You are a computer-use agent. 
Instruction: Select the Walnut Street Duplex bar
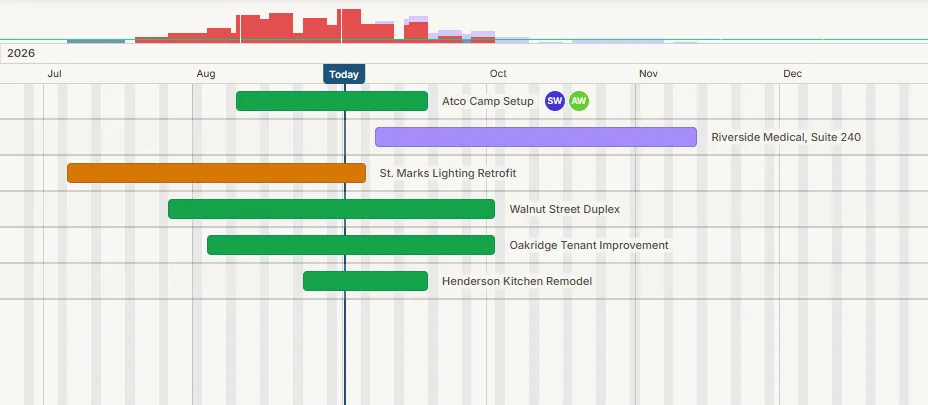(331, 209)
